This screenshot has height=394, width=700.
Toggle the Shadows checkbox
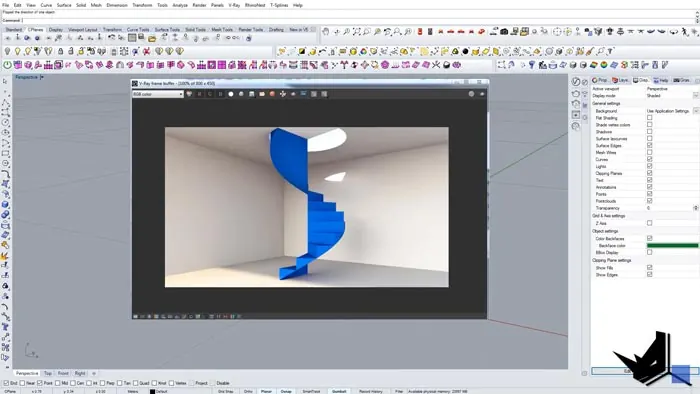point(650,132)
